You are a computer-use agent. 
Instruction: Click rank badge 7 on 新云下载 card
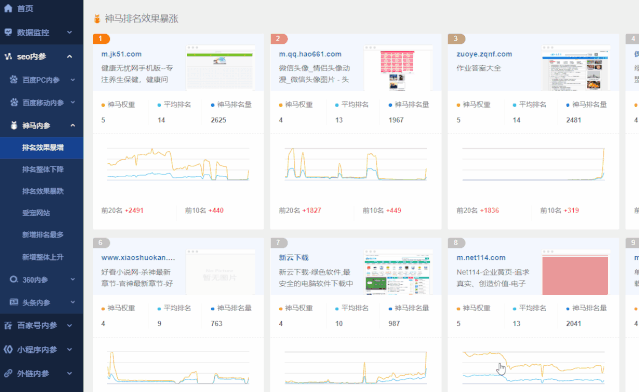tap(279, 243)
